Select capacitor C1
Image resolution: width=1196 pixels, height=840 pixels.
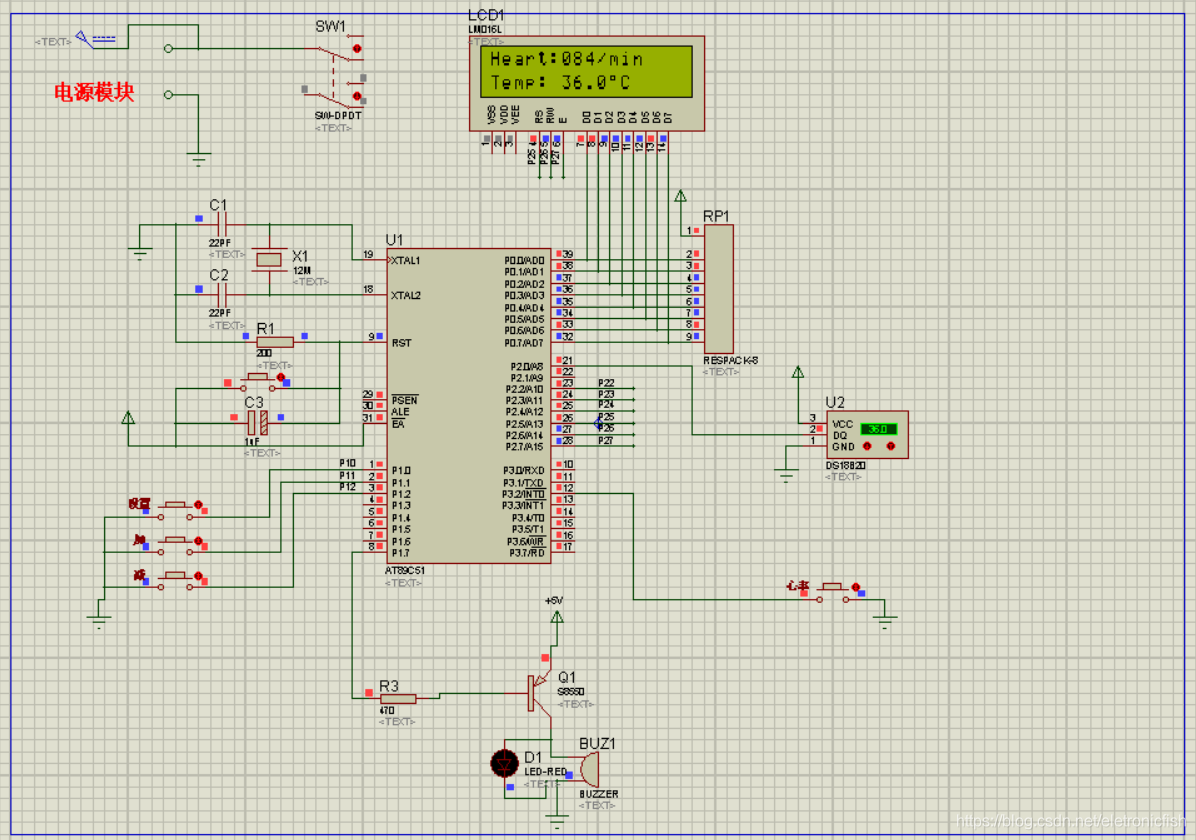221,224
